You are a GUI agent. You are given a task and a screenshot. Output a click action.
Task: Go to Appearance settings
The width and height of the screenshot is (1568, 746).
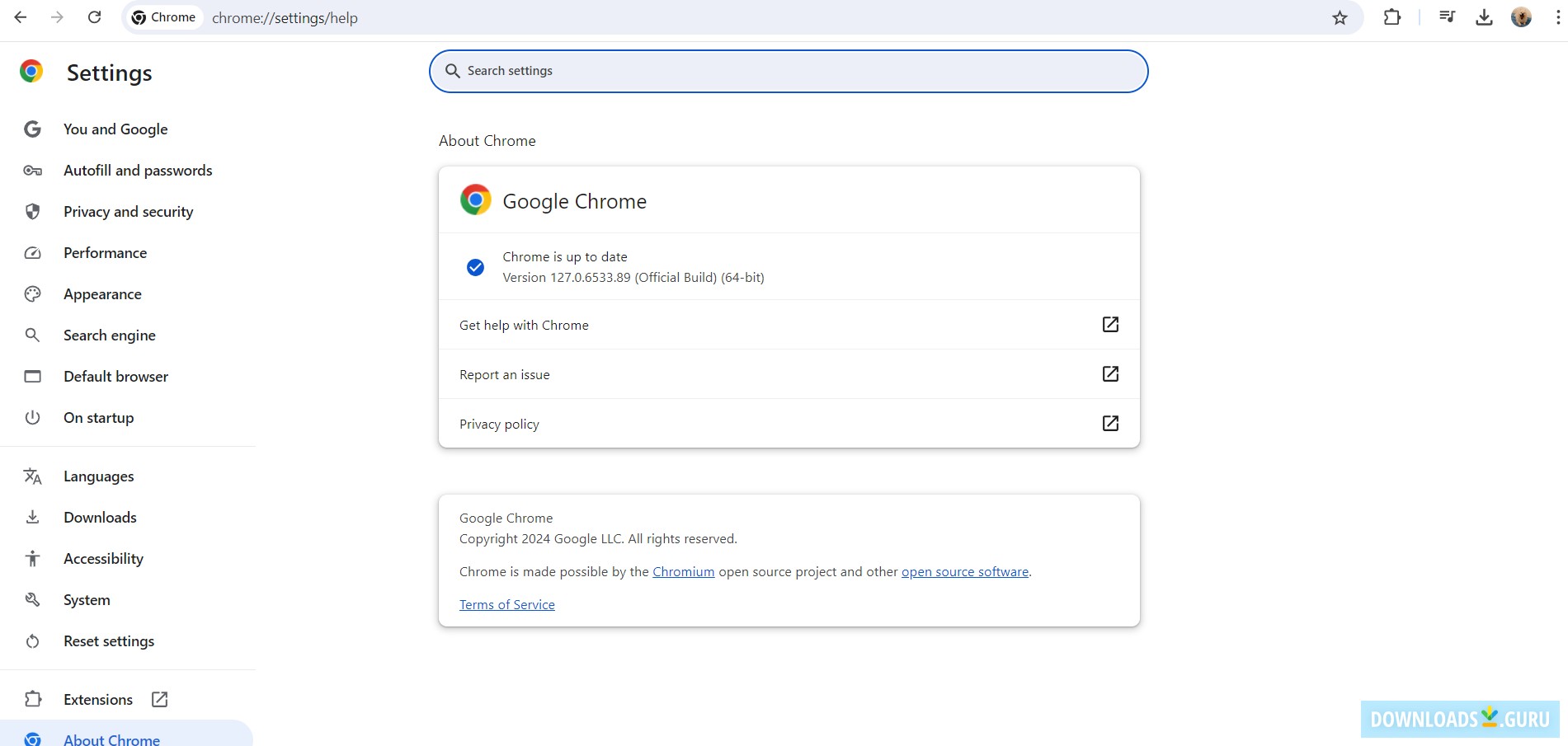[x=102, y=294]
